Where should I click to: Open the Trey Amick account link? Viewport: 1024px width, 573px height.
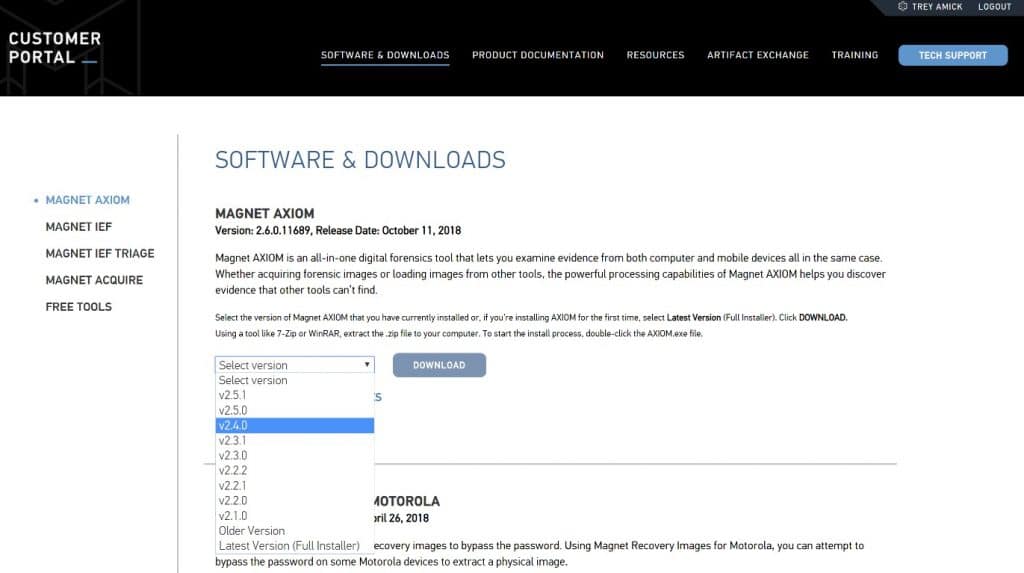(x=936, y=7)
